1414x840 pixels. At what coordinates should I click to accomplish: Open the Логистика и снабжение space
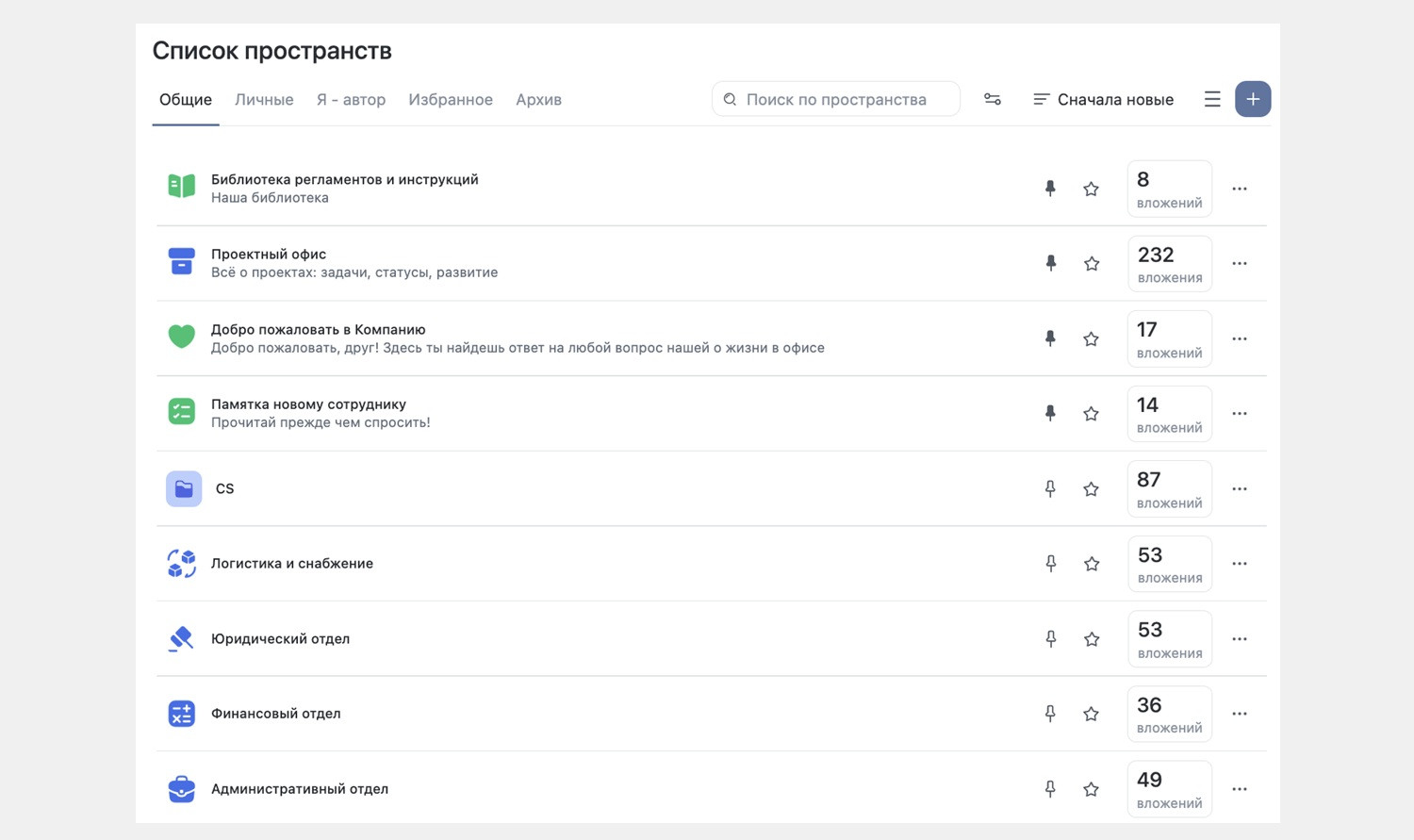point(292,563)
